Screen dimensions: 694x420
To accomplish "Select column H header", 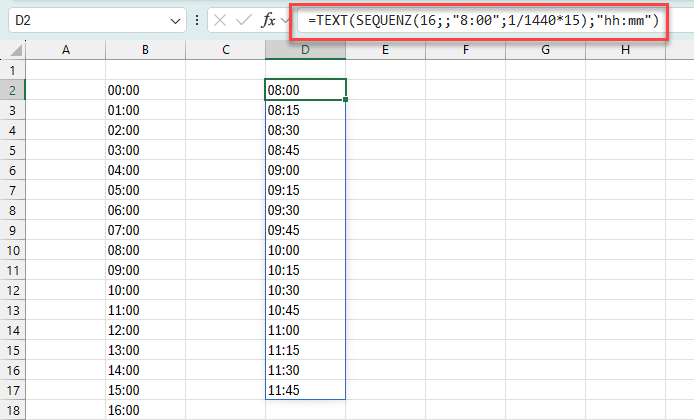I will tap(625, 50).
